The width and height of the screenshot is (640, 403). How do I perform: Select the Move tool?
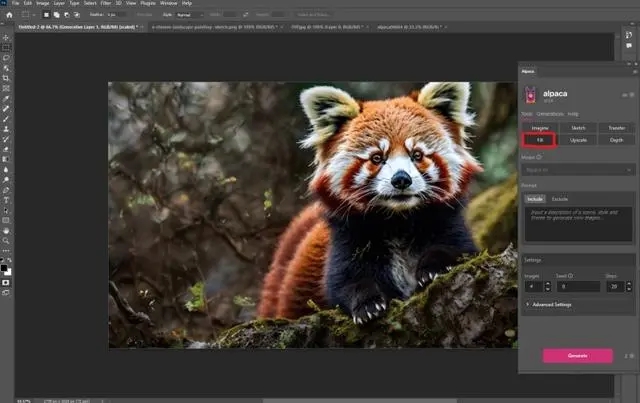(x=6, y=37)
